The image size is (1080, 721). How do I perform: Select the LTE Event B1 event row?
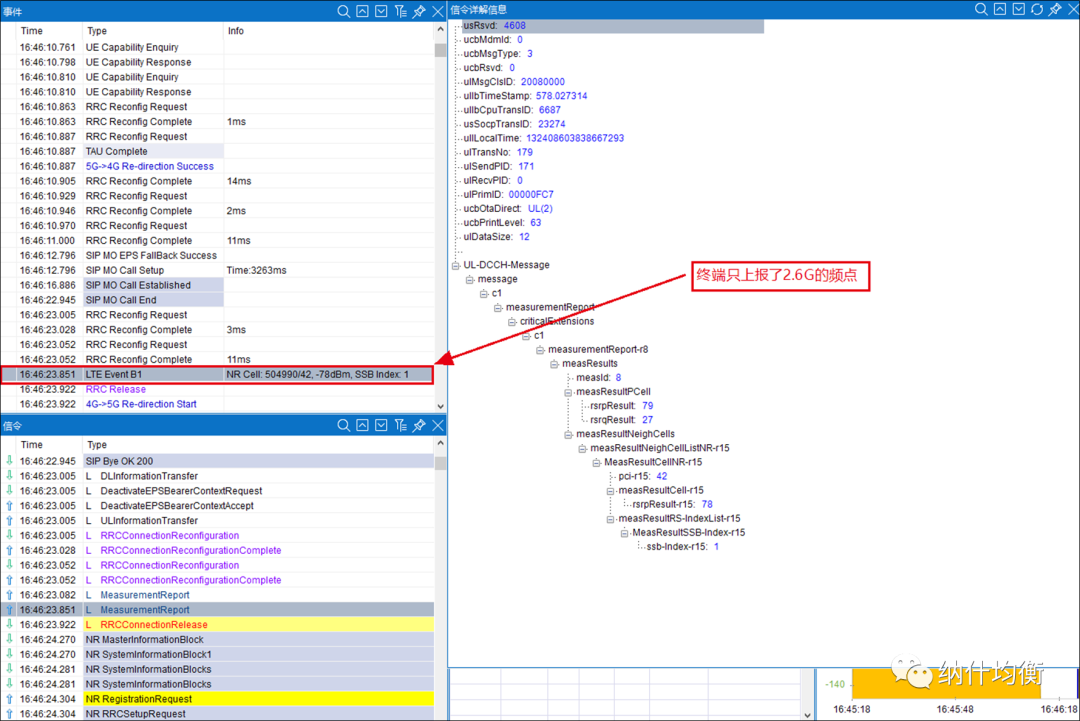click(217, 375)
